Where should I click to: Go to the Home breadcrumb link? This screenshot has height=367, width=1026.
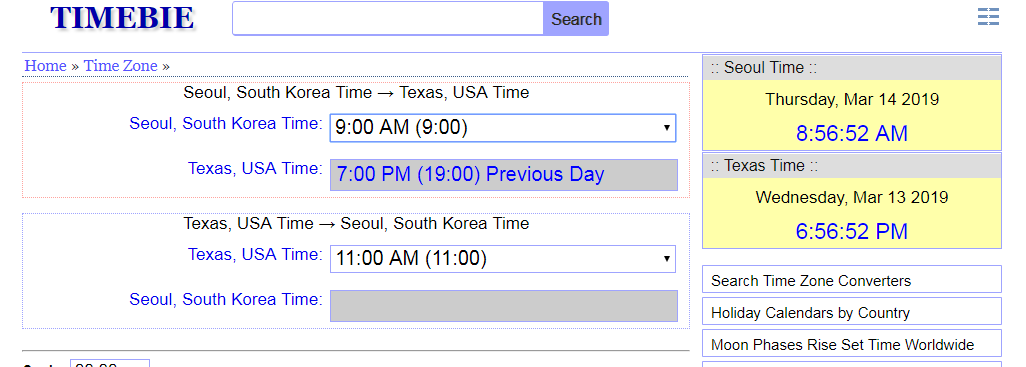[x=45, y=66]
